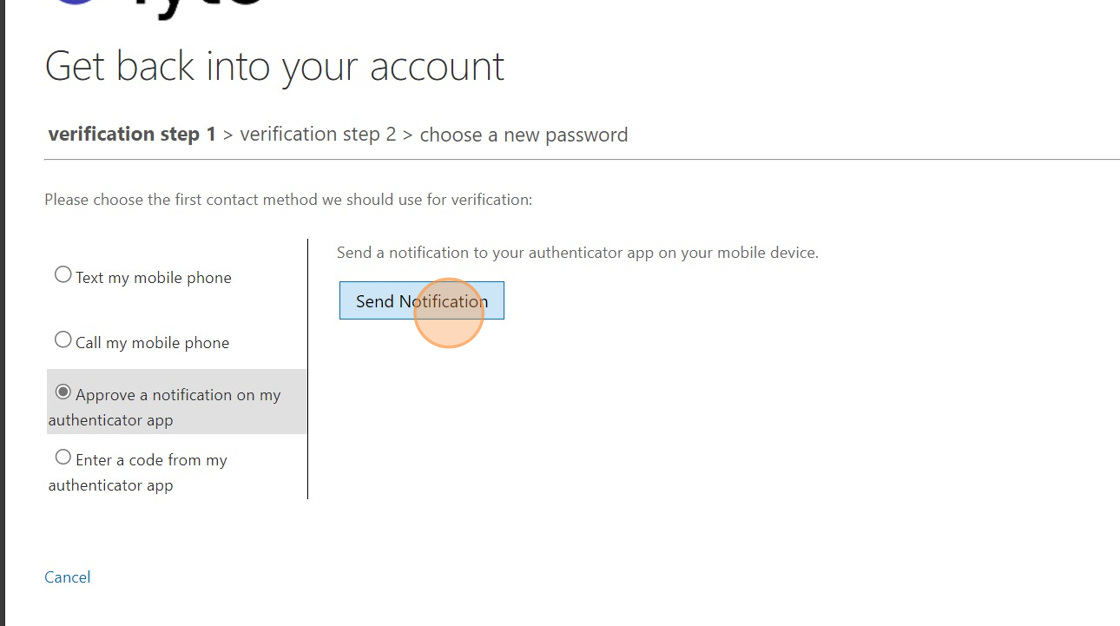The image size is (1120, 626).
Task: Pick the Enter a code radio button
Action: point(63,458)
